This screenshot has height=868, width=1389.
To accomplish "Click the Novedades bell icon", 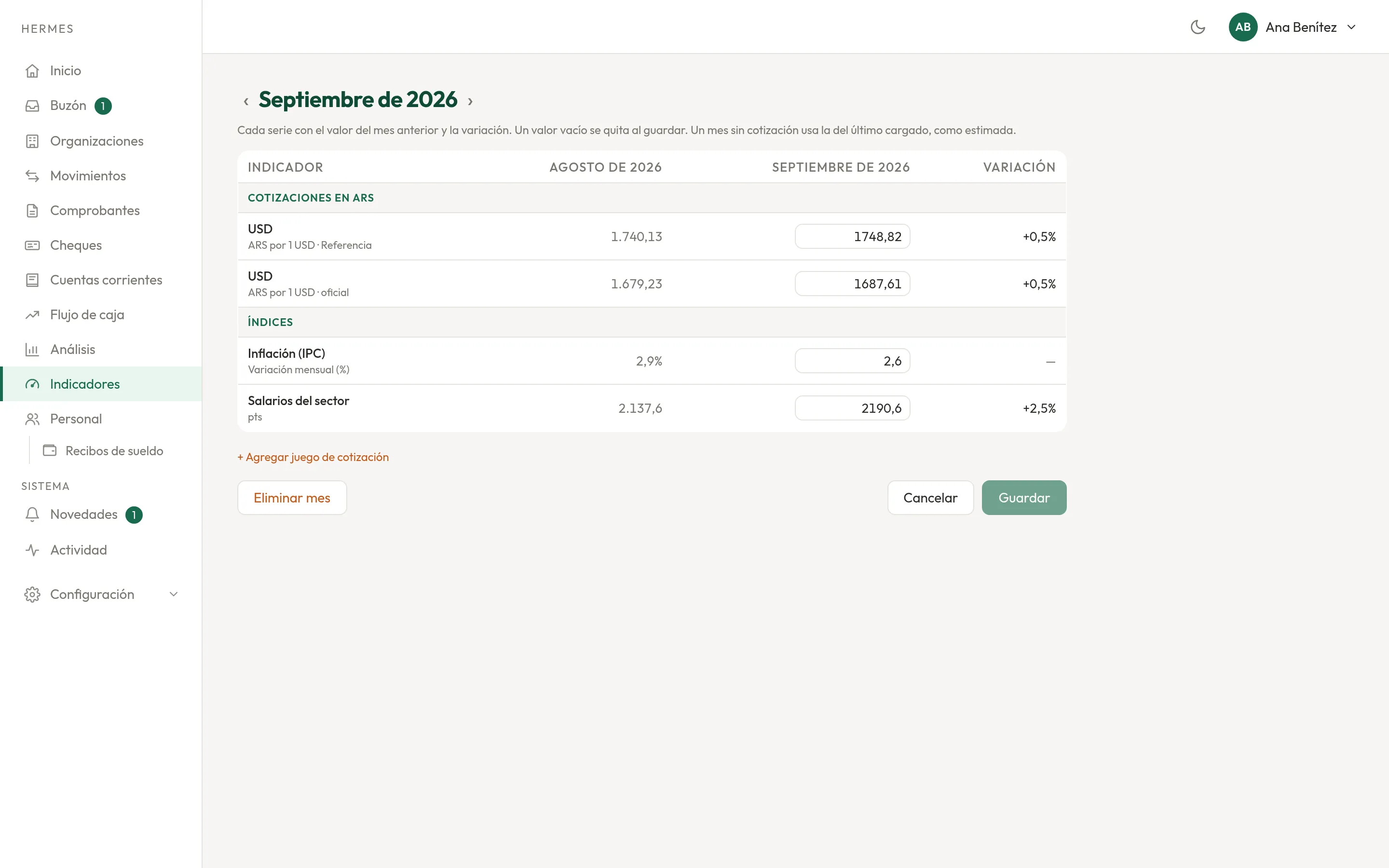I will 32,515.
